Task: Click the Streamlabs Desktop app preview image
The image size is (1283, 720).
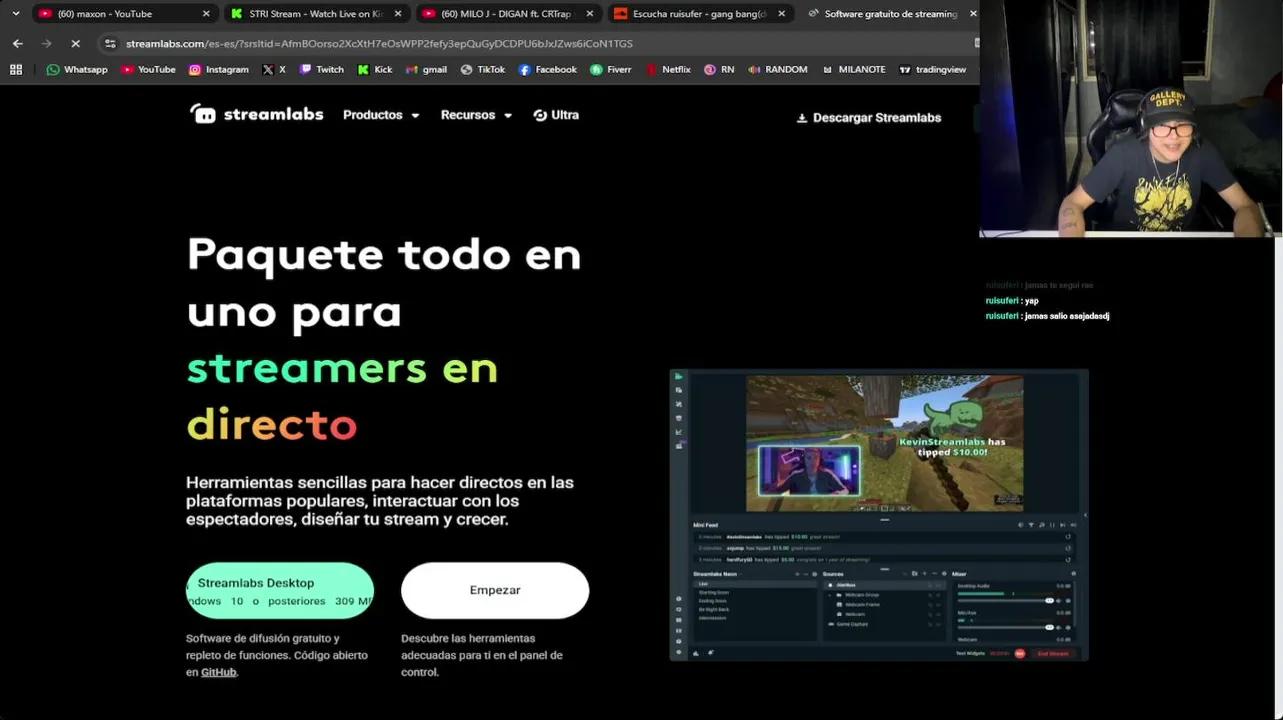Action: [x=879, y=515]
